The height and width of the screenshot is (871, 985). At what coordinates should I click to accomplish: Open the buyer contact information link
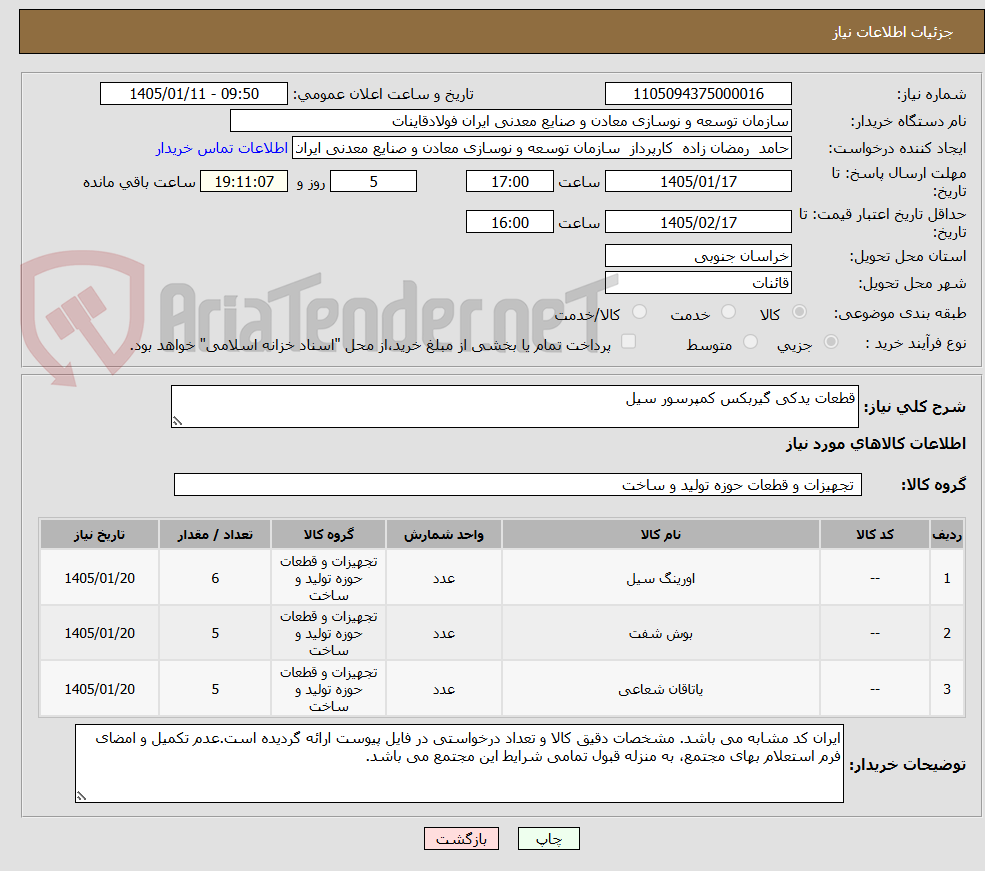tap(222, 148)
